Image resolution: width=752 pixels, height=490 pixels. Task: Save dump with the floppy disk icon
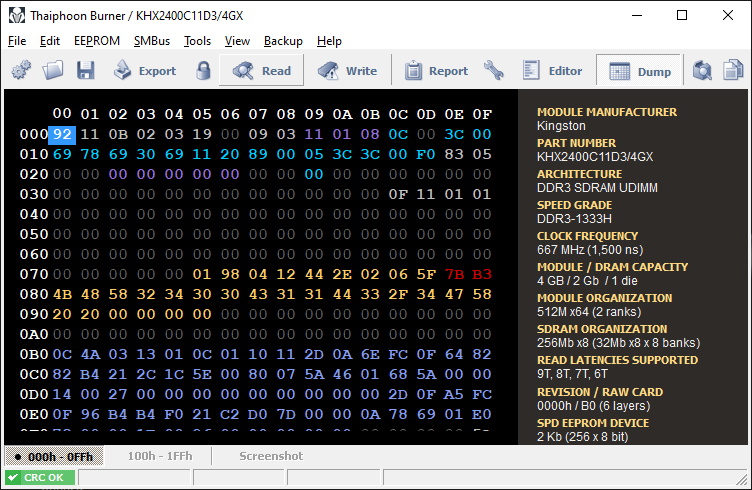[85, 70]
